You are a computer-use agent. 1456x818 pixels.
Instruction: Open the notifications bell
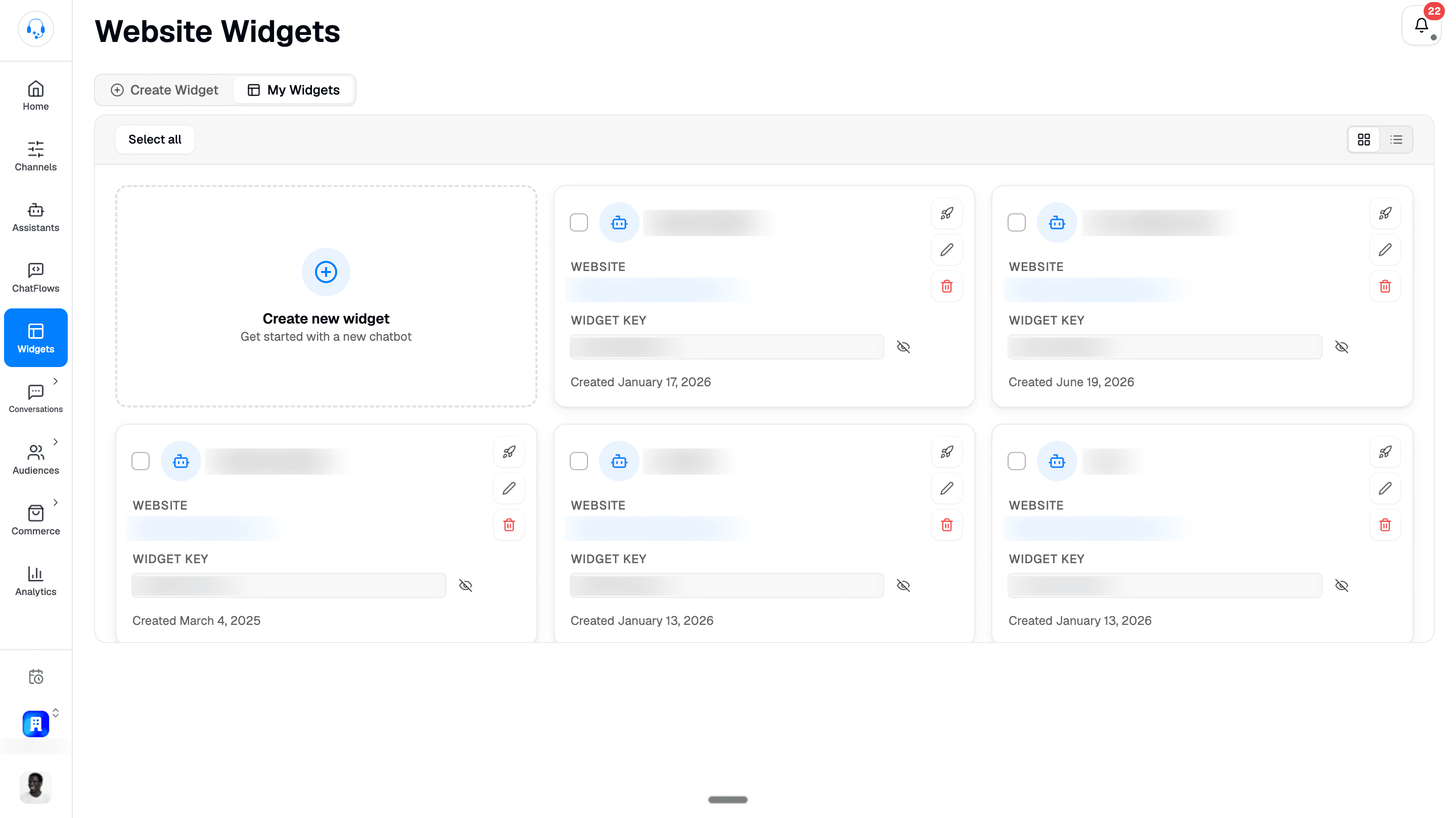(1421, 25)
